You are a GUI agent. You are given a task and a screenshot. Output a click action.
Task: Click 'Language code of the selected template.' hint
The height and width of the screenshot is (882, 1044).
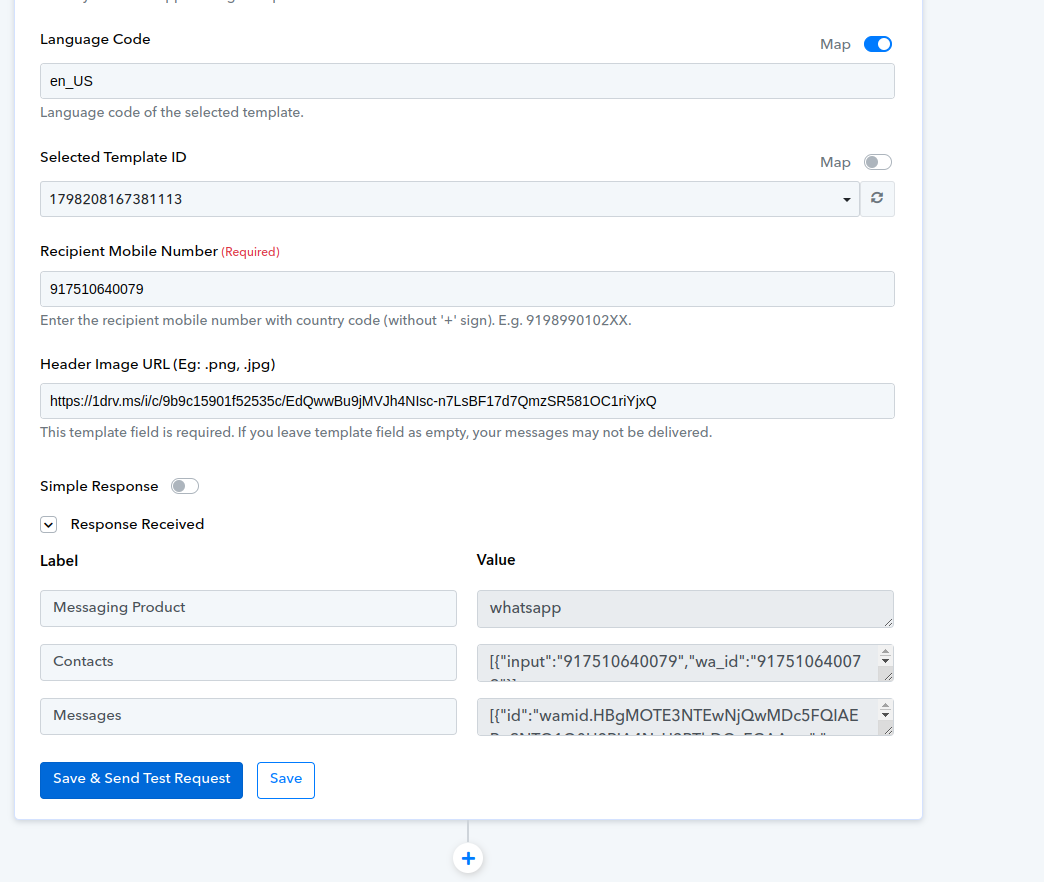coord(172,112)
